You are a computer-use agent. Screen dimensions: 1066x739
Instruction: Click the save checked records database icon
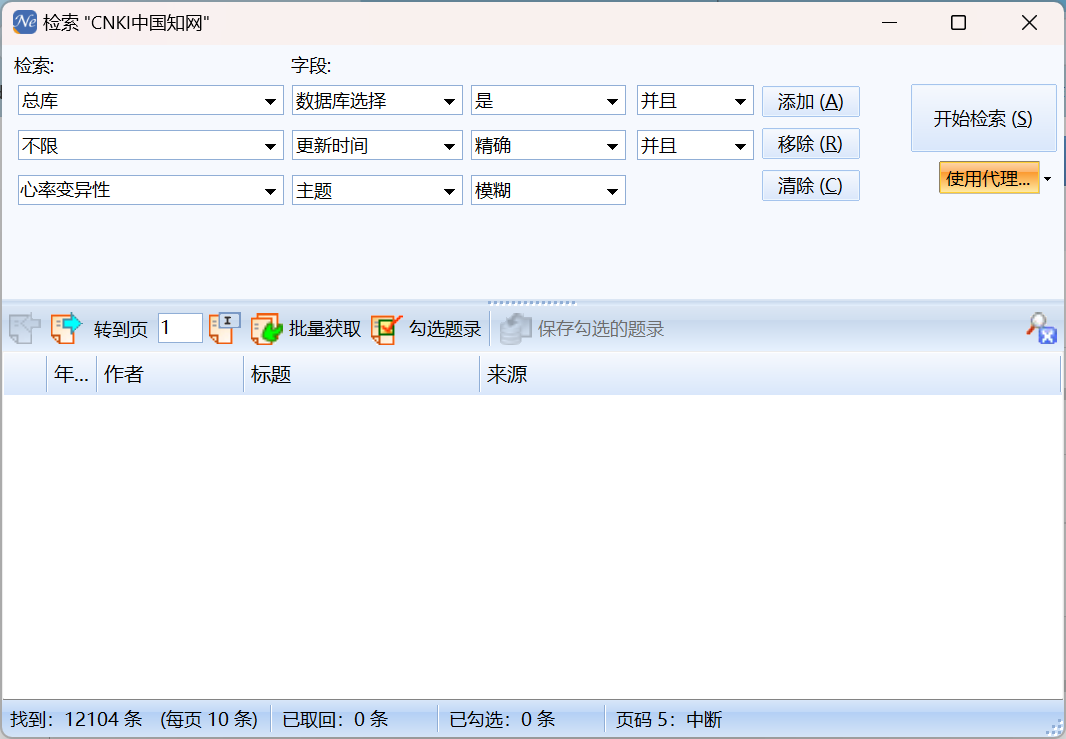pyautogui.click(x=515, y=328)
